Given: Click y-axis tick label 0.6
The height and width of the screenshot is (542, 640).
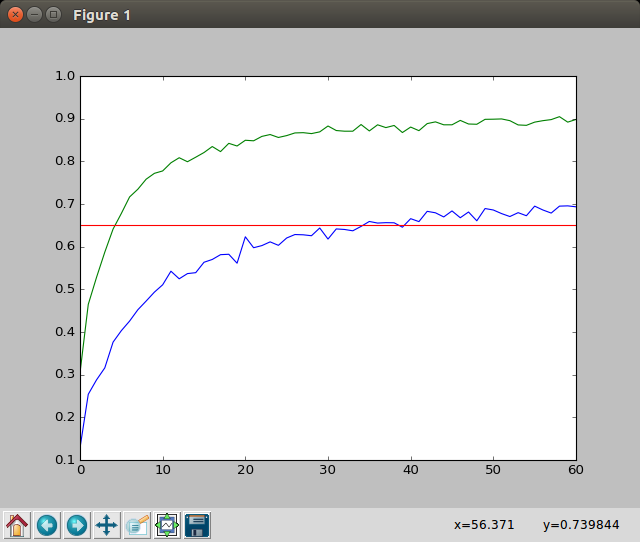Looking at the screenshot, I should pos(65,247).
